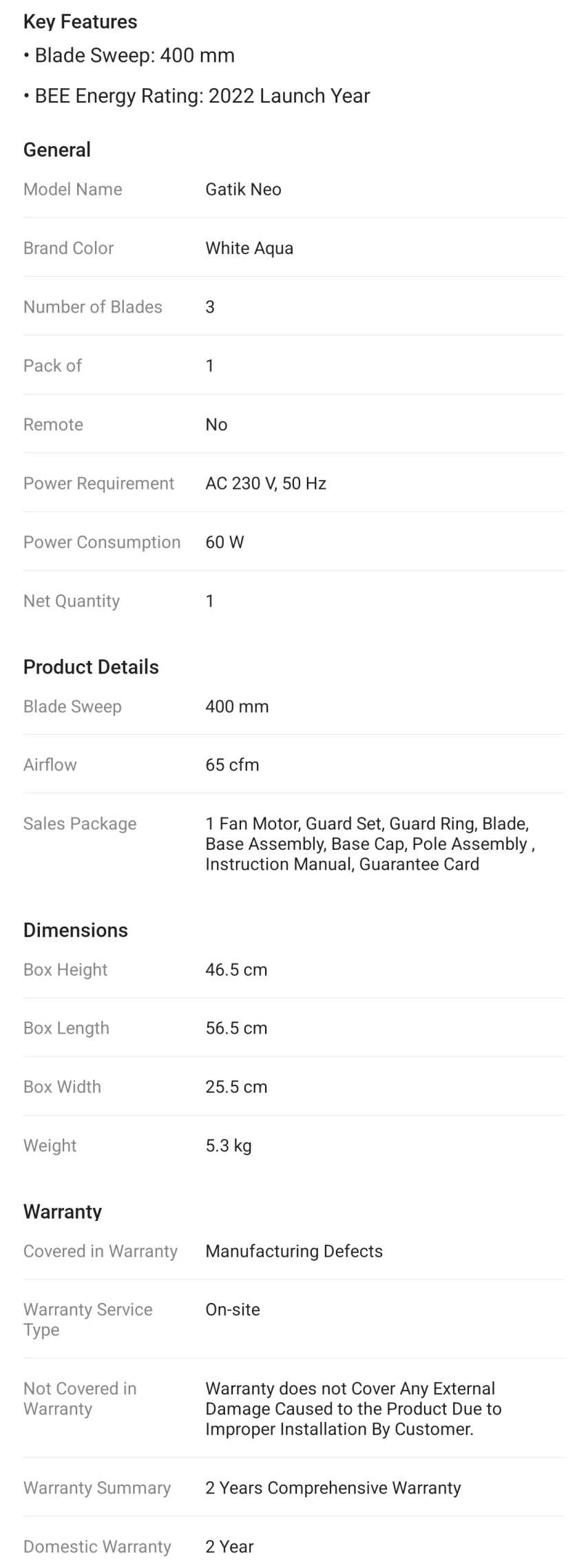588x1568 pixels.
Task: Select the Blade Sweep 400 mm bullet
Action: pyautogui.click(x=129, y=56)
